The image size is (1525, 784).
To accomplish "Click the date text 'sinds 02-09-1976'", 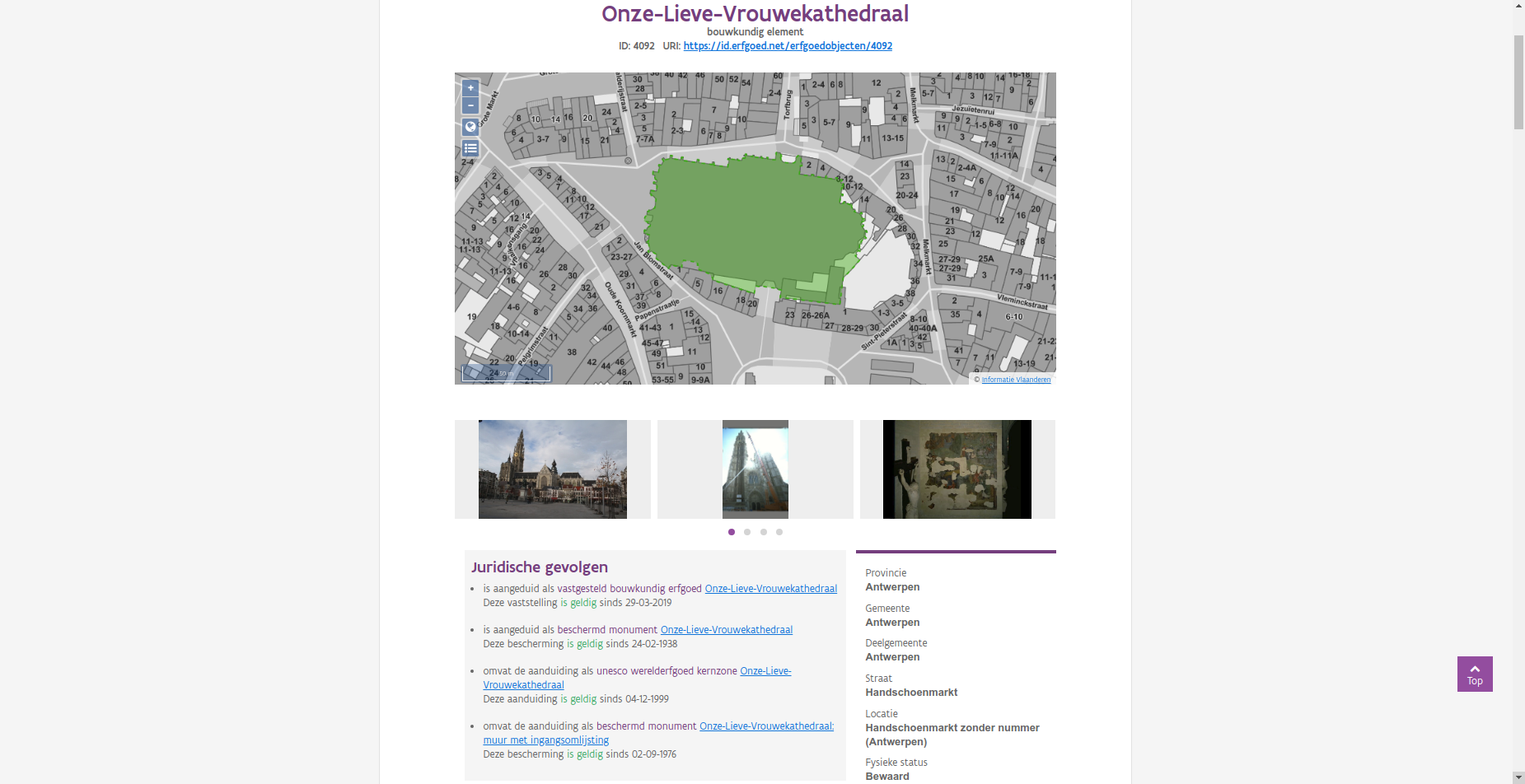I will (641, 754).
